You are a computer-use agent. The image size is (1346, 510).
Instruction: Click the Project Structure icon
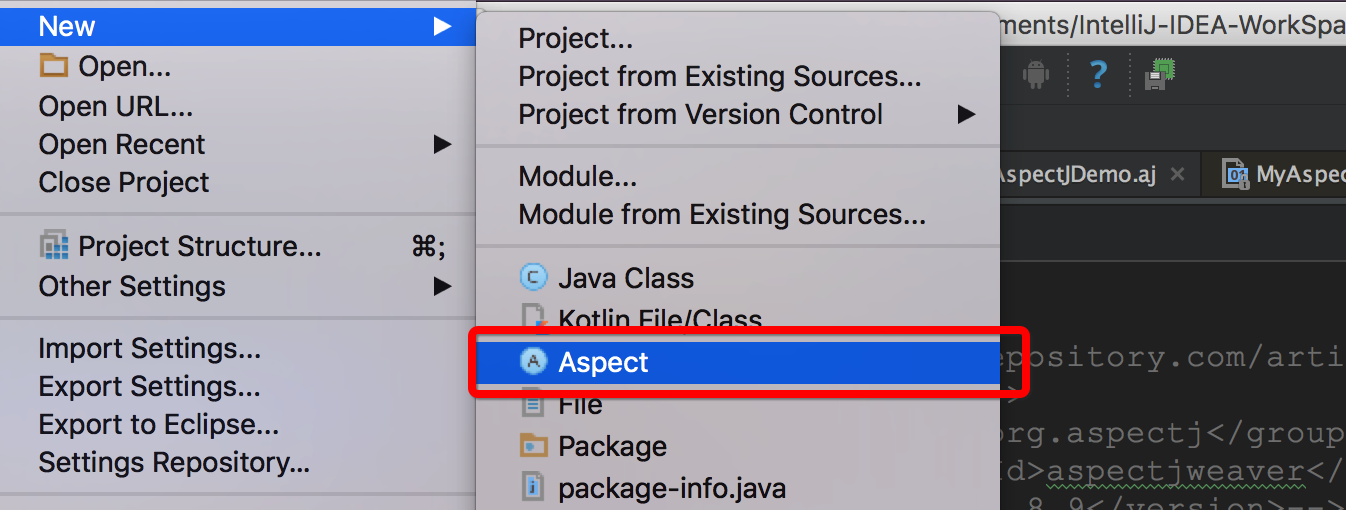(x=53, y=246)
